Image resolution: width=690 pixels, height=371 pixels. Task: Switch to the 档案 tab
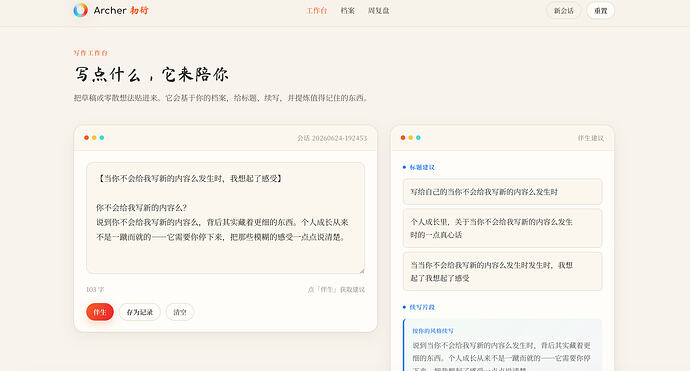(348, 11)
